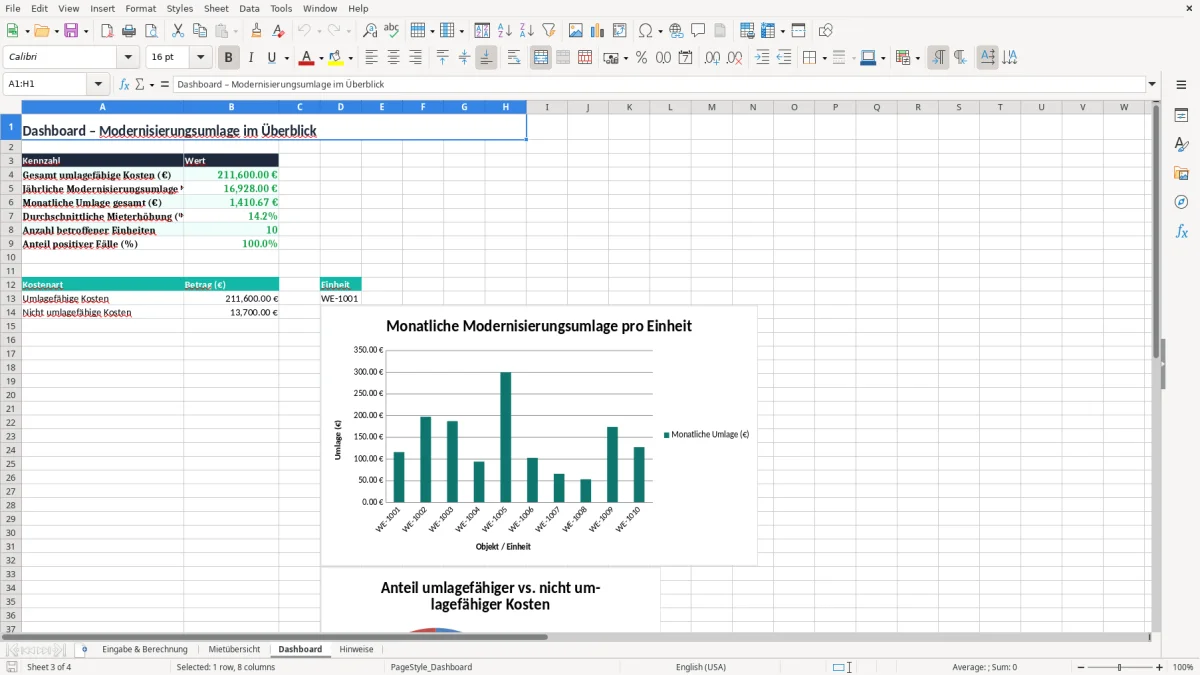The image size is (1200, 675).
Task: Open sidebar Properties panel
Action: [x=1181, y=115]
